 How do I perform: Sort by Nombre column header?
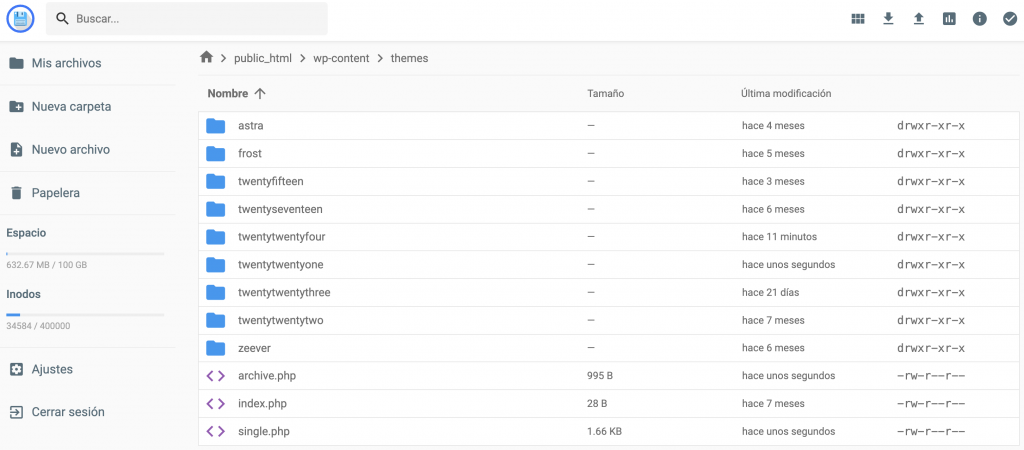(228, 93)
